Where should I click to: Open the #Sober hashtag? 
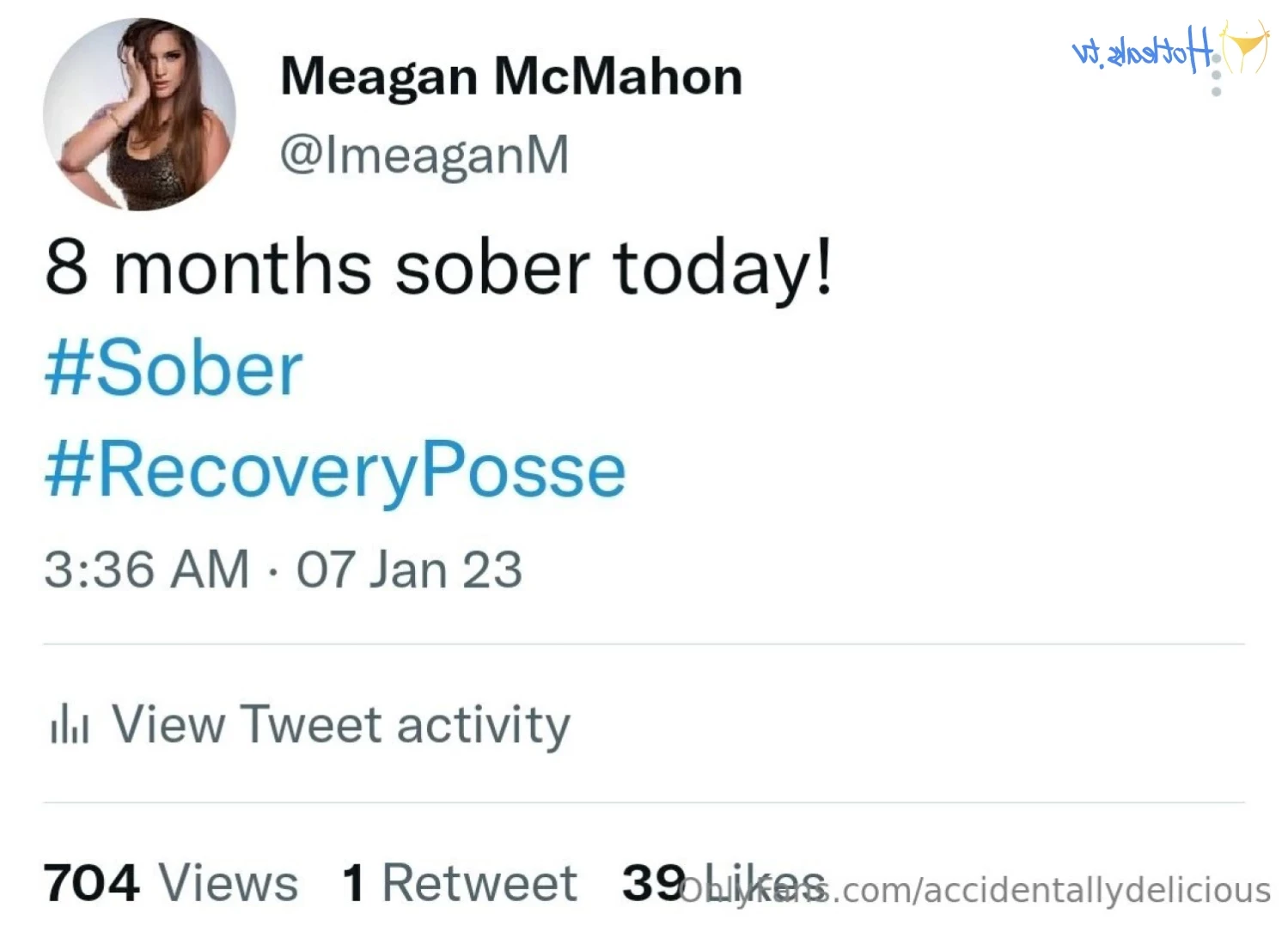(174, 369)
